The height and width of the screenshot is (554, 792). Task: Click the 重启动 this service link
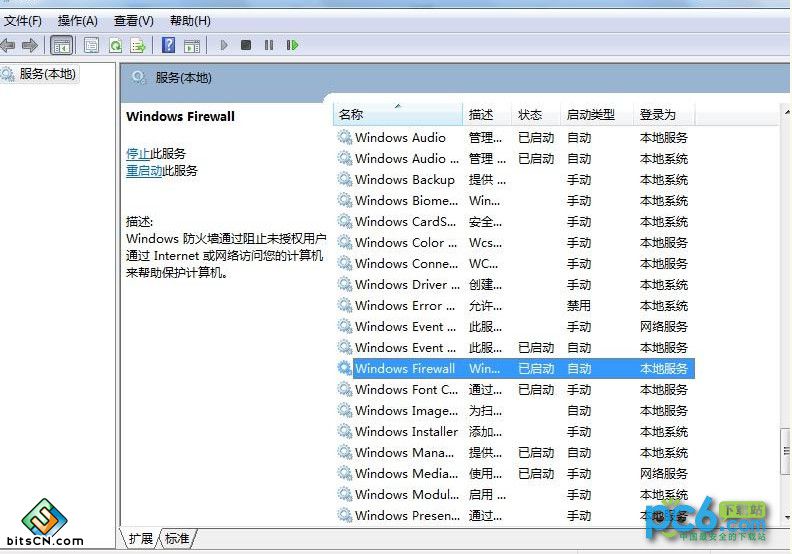[x=144, y=171]
